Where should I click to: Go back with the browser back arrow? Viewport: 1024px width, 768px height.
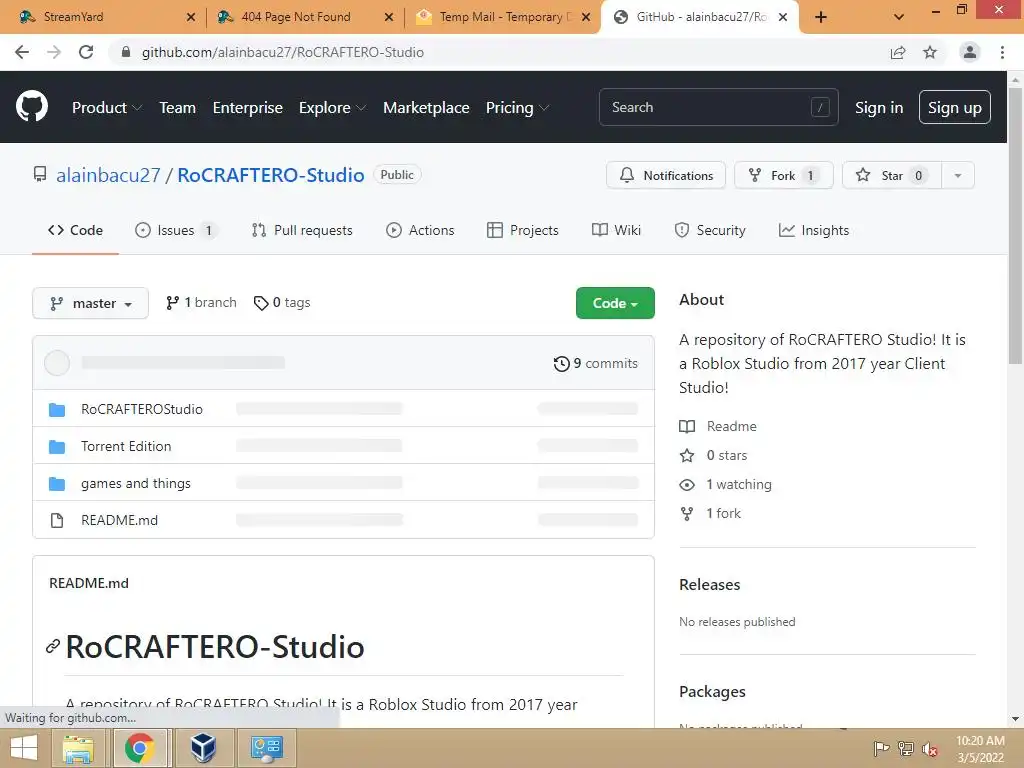[22, 52]
